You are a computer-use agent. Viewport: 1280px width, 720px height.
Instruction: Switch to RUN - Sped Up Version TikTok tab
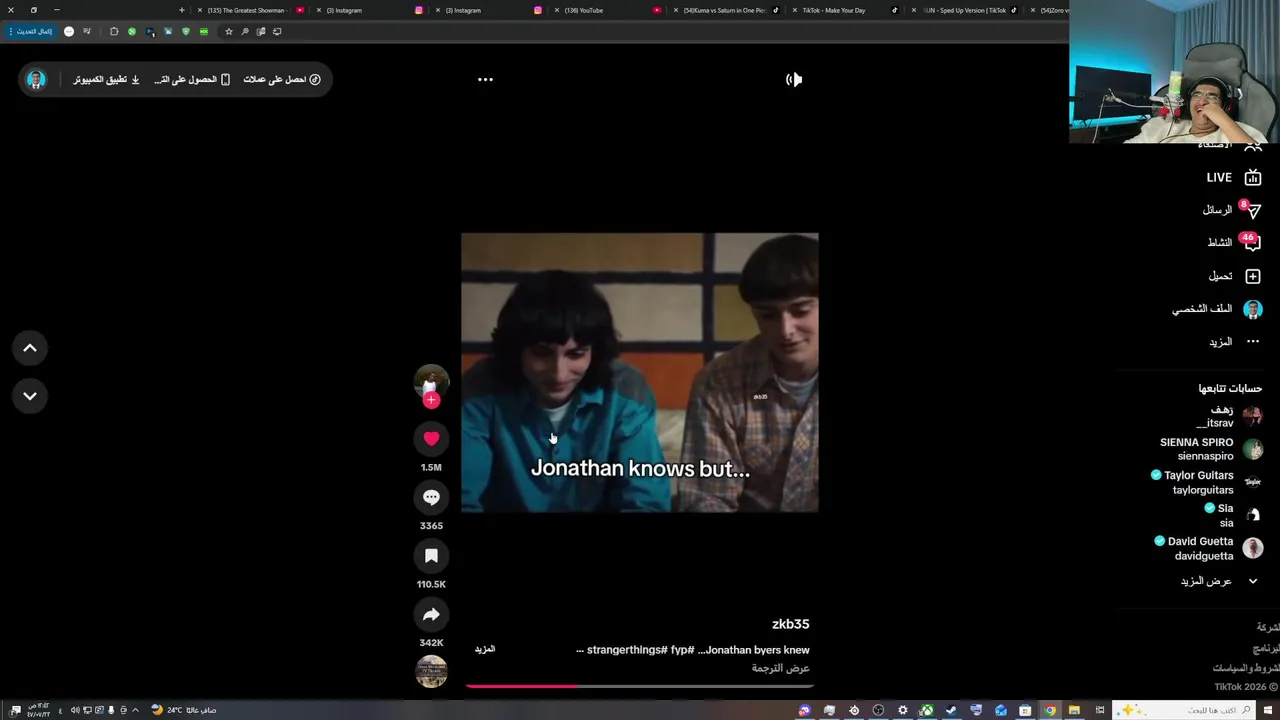click(x=964, y=10)
